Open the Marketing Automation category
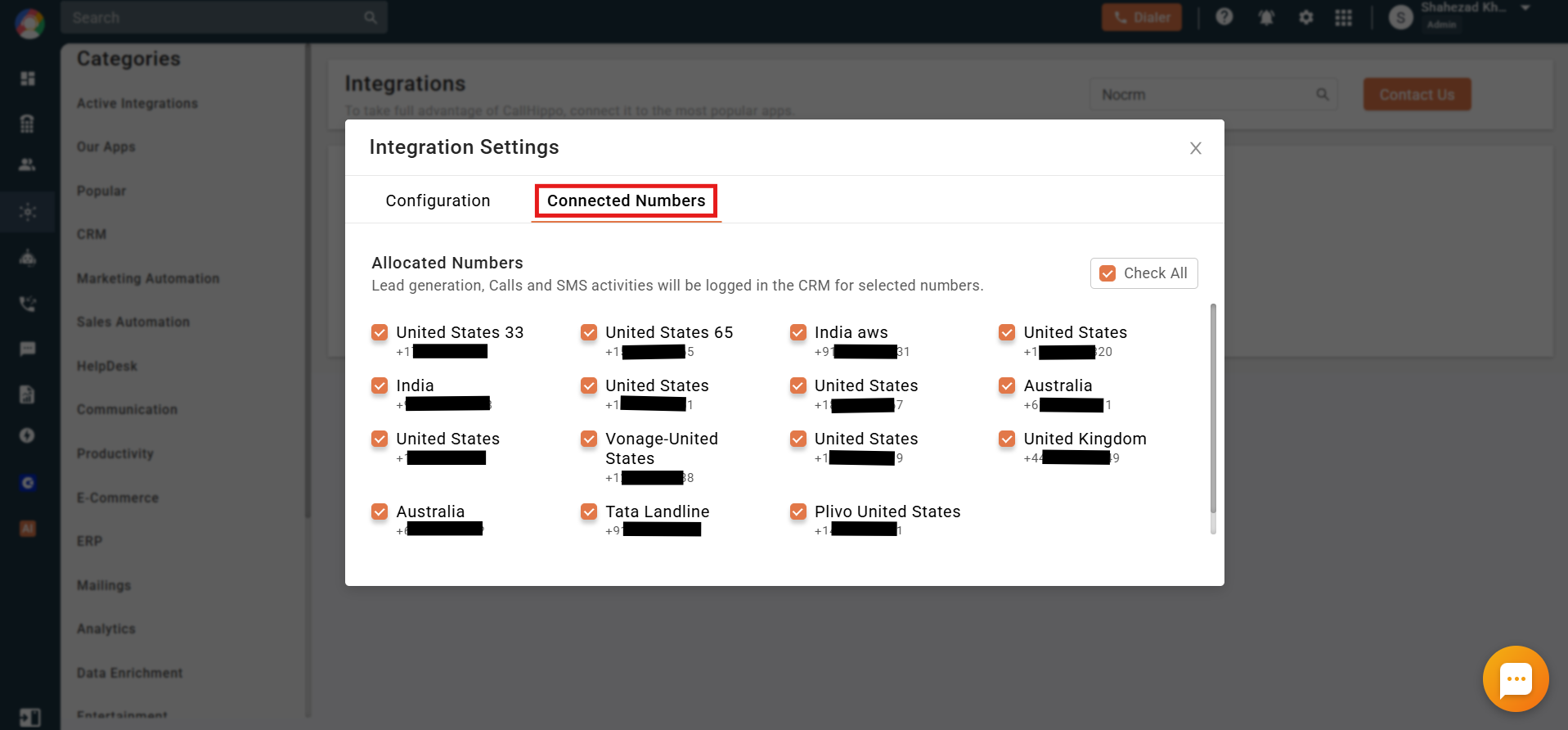 (148, 278)
